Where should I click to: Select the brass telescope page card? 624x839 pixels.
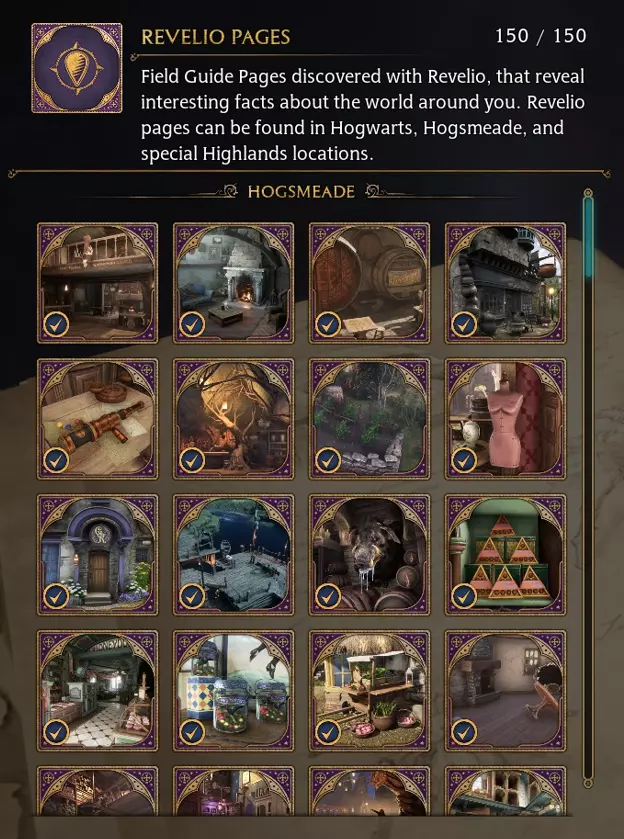97,419
